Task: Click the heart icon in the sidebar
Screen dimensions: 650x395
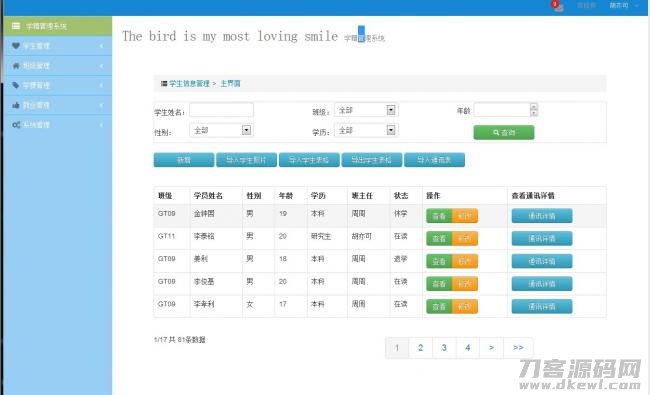Action: (16, 46)
